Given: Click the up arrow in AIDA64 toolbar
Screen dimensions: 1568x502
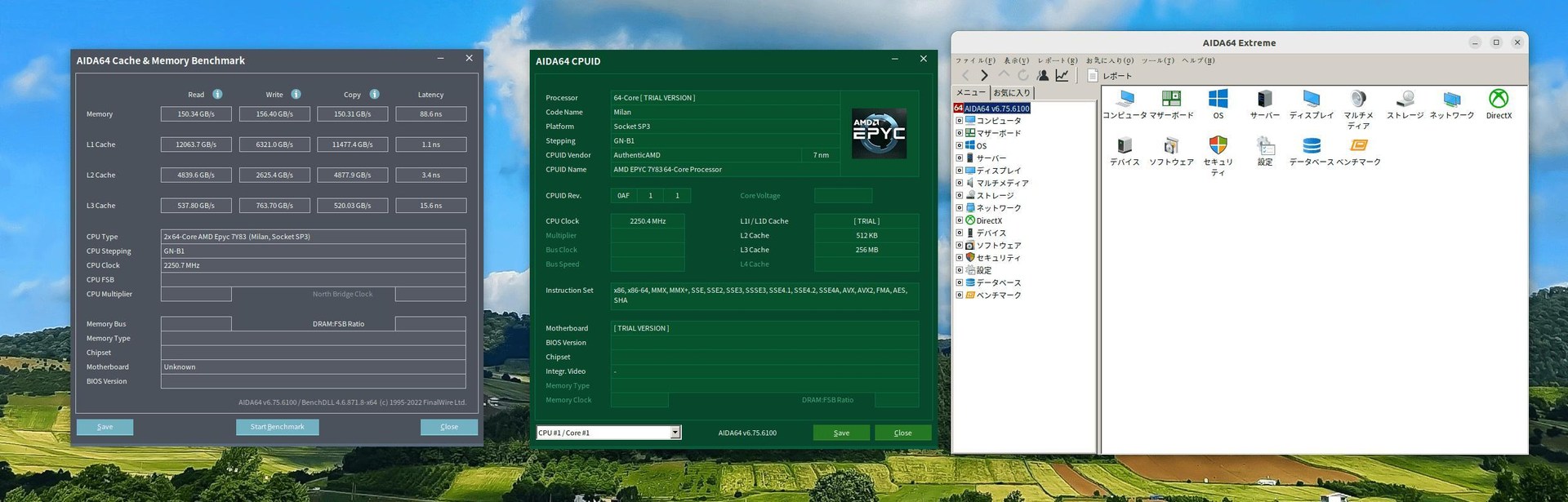Looking at the screenshot, I should (x=1004, y=75).
